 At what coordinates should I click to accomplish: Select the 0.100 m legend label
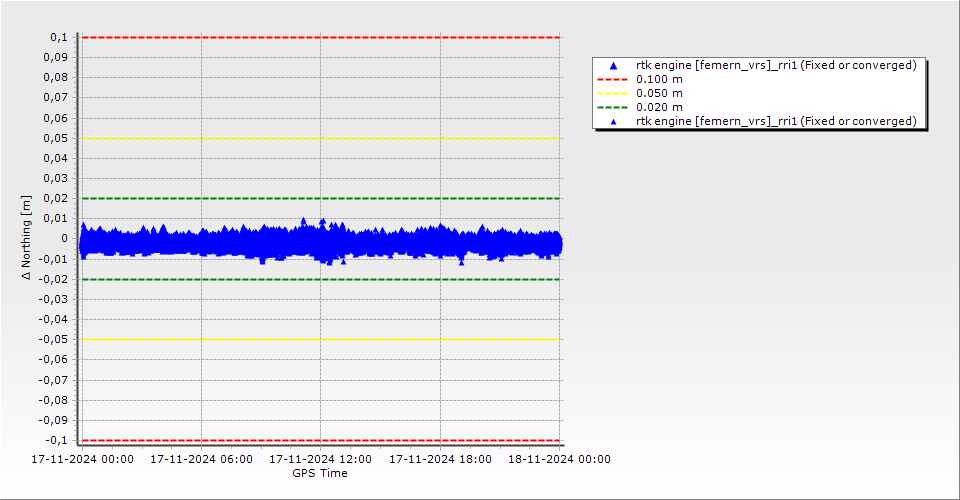660,79
